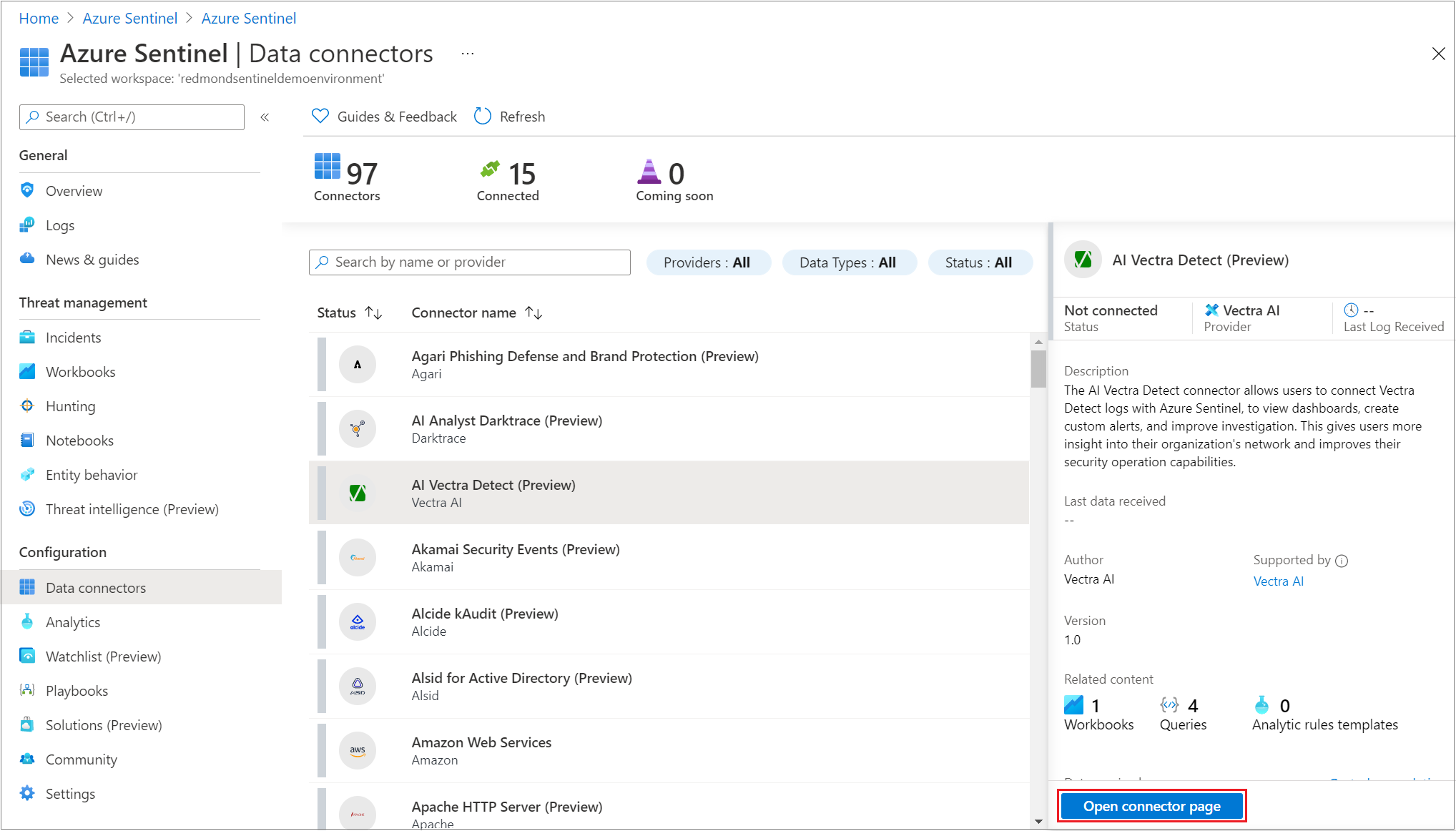This screenshot has width=1456, height=831.
Task: Open the Status filter dropdown
Action: click(979, 262)
